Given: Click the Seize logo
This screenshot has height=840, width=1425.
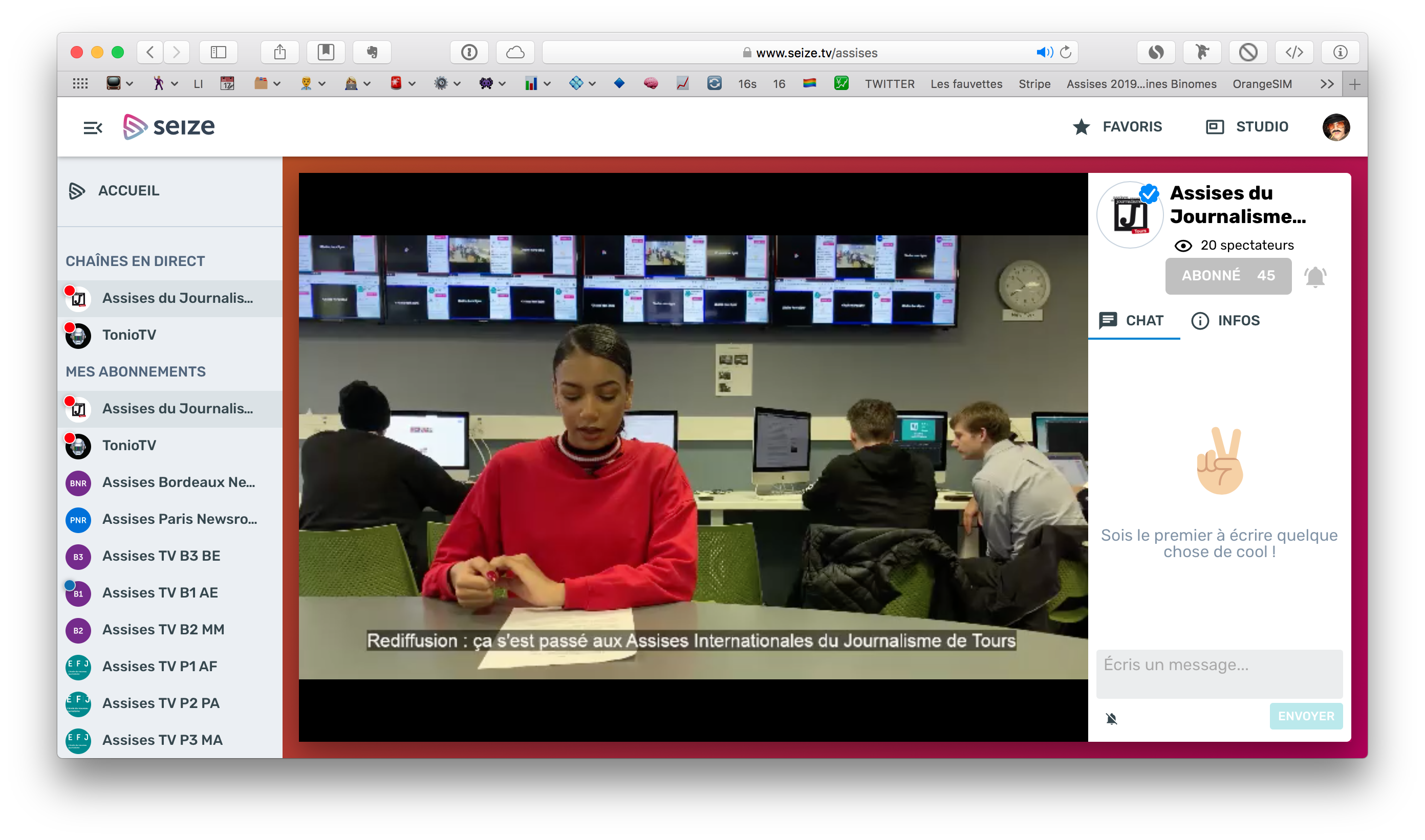Looking at the screenshot, I should coord(169,127).
